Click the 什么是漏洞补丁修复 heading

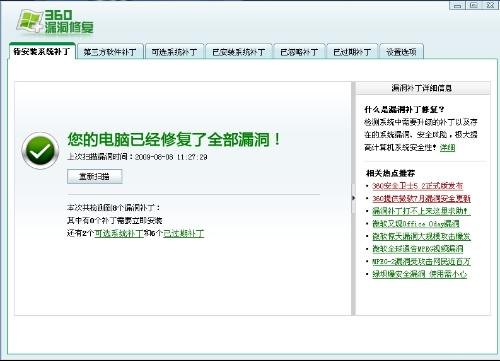pos(404,109)
